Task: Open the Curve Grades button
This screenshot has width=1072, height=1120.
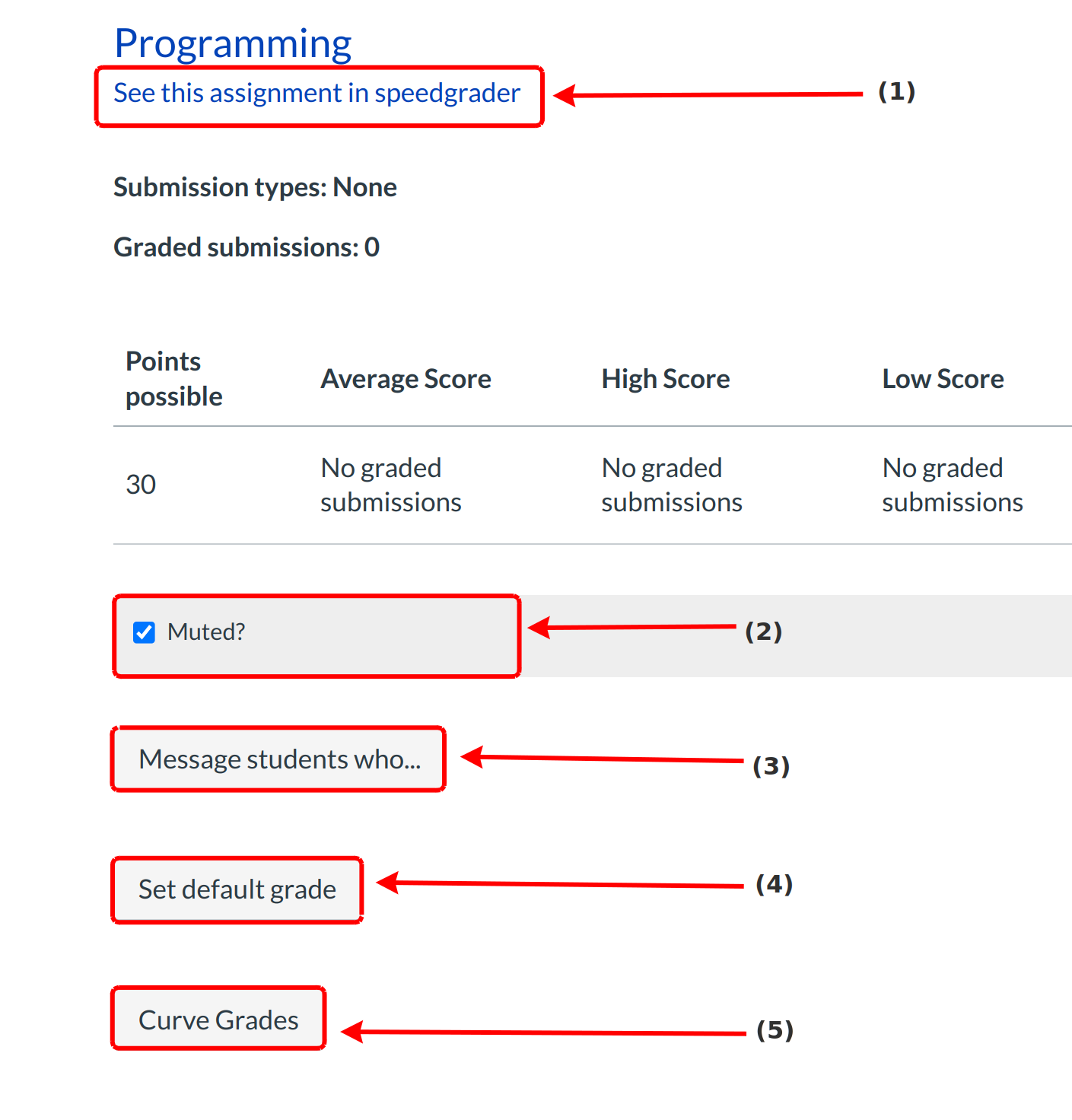Action: pyautogui.click(x=218, y=1020)
